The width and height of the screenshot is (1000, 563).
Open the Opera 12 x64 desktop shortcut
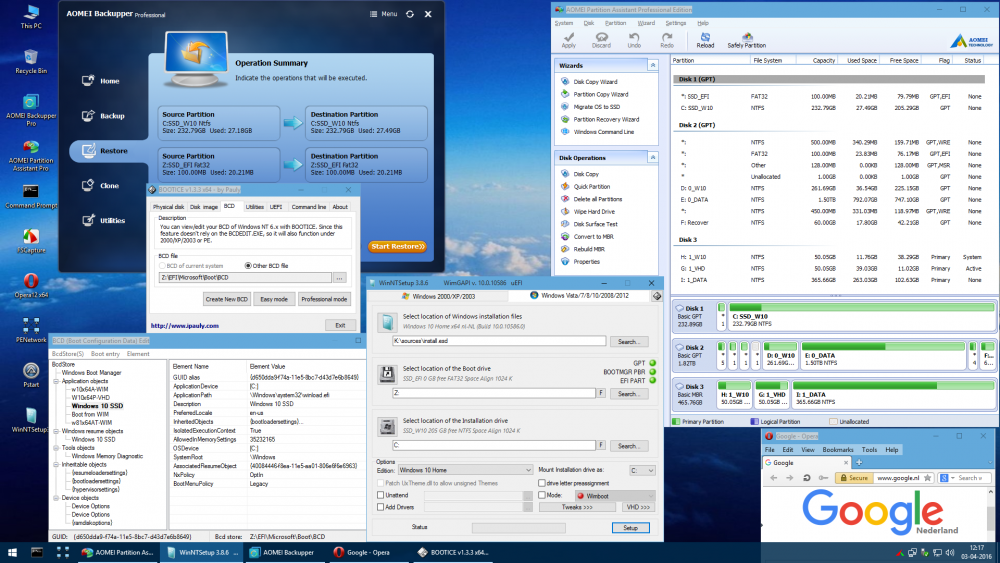31,286
